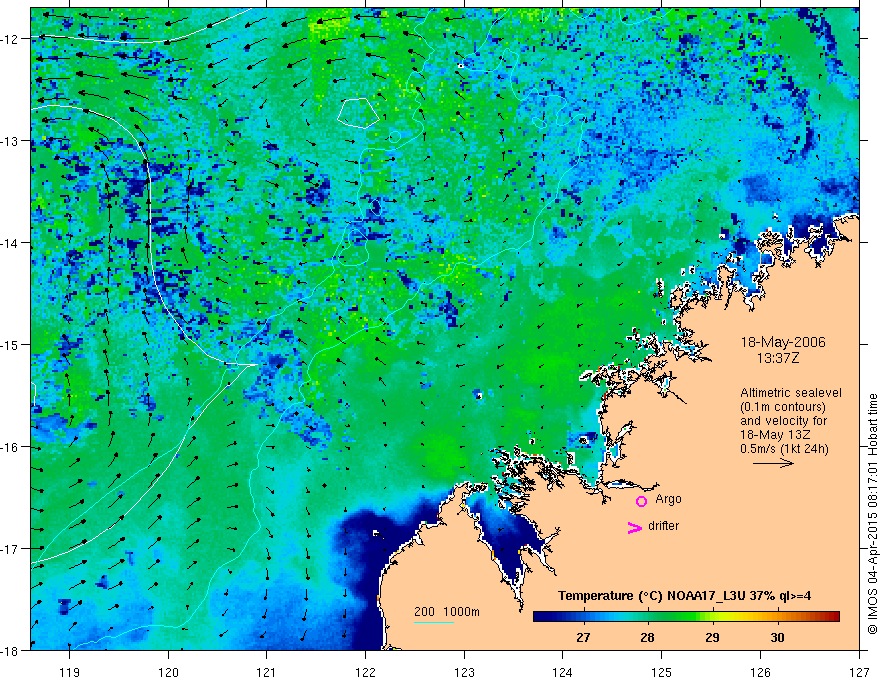
Task: Click the longitude axis label 121
Action: pyautogui.click(x=267, y=672)
